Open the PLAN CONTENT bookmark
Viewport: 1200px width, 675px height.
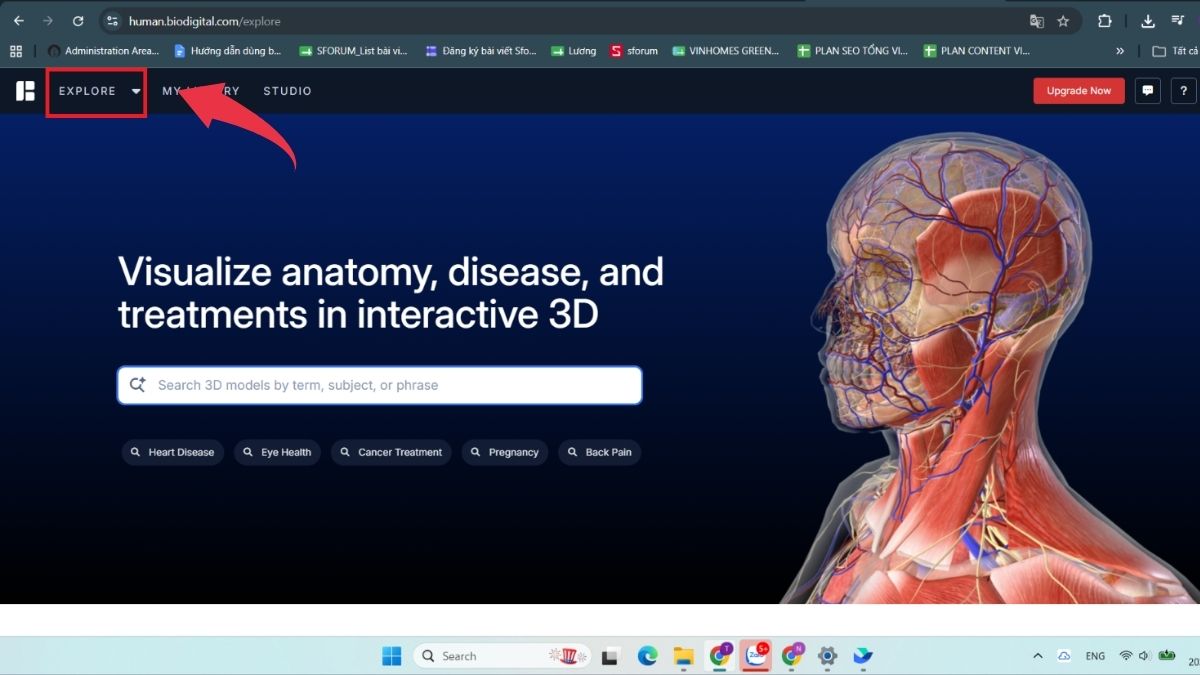[x=976, y=51]
